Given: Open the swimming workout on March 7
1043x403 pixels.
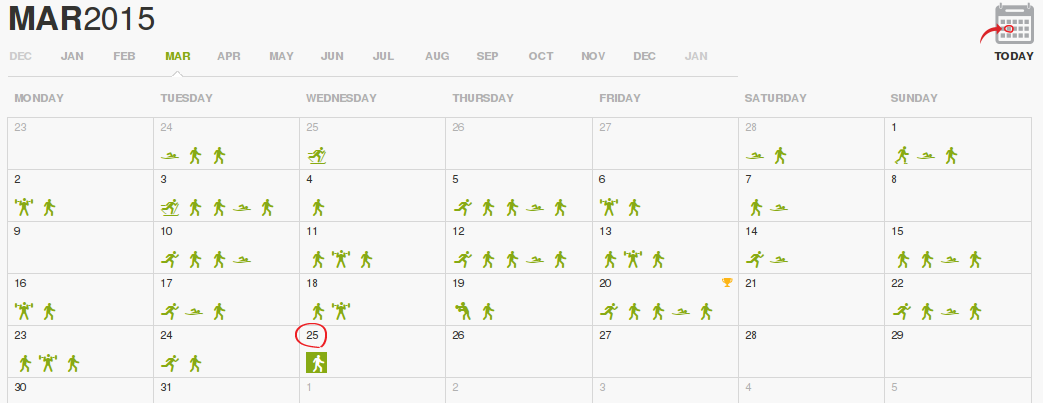Looking at the screenshot, I should (779, 208).
